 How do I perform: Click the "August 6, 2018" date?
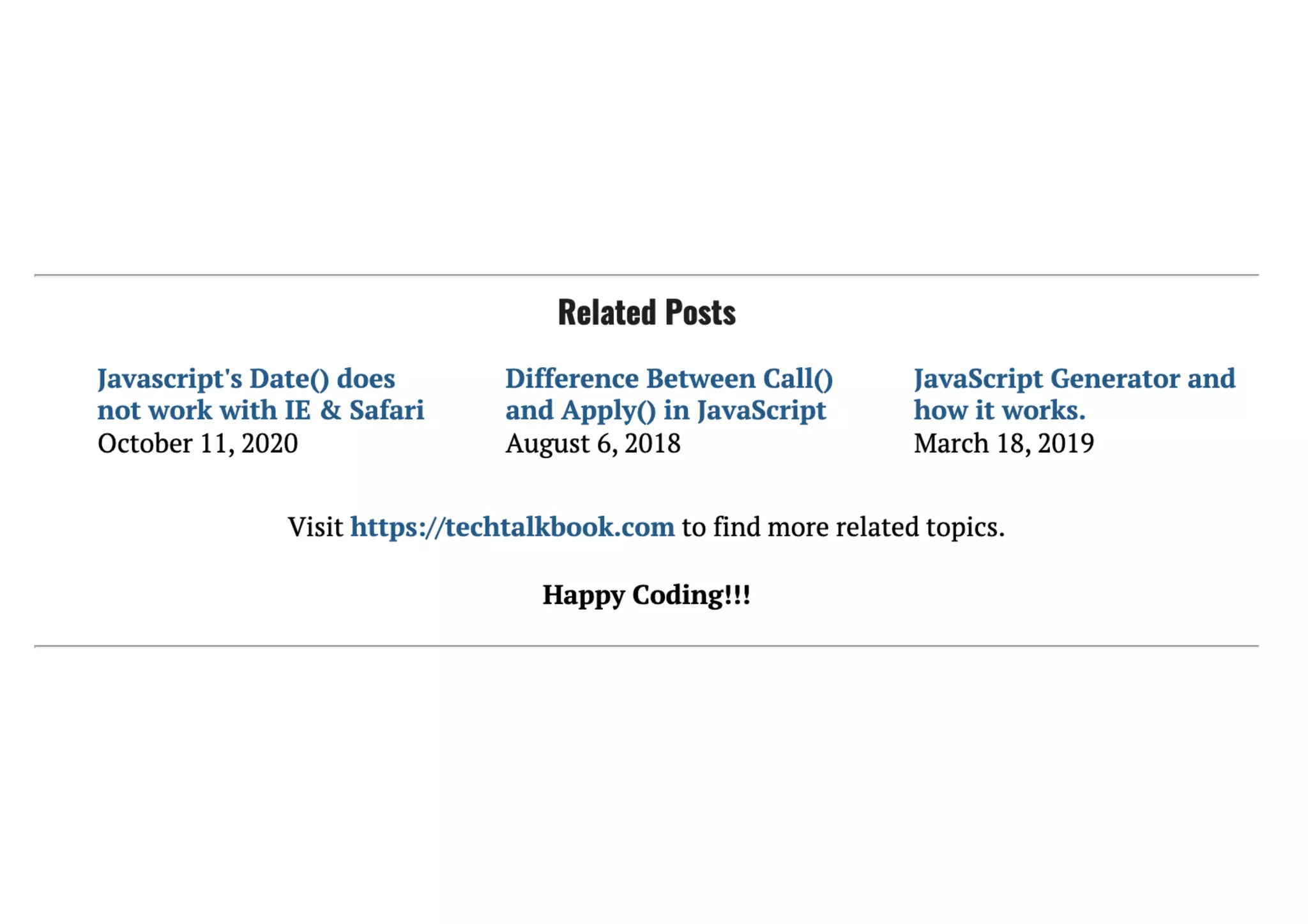(593, 444)
